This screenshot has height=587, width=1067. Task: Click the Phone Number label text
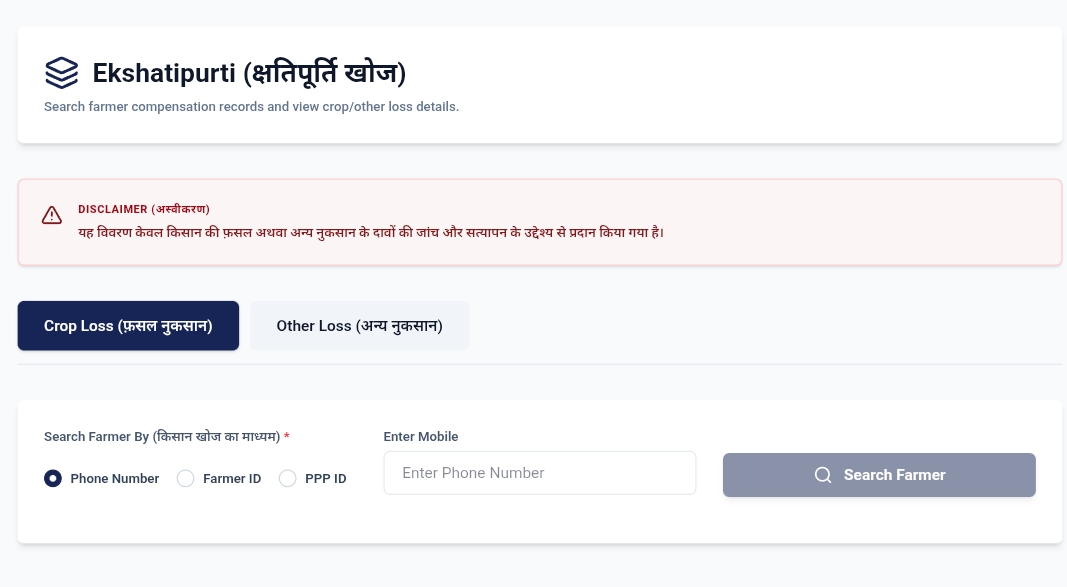click(115, 479)
